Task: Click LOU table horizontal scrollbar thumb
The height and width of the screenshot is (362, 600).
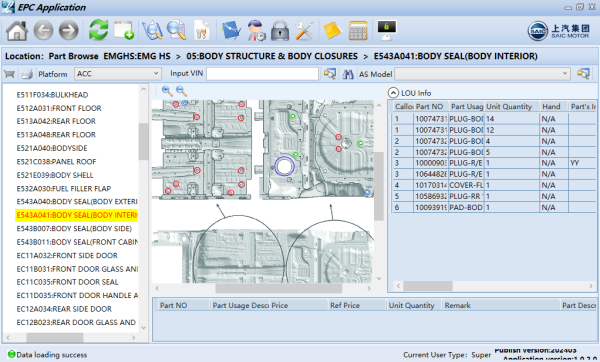Action: [x=428, y=286]
